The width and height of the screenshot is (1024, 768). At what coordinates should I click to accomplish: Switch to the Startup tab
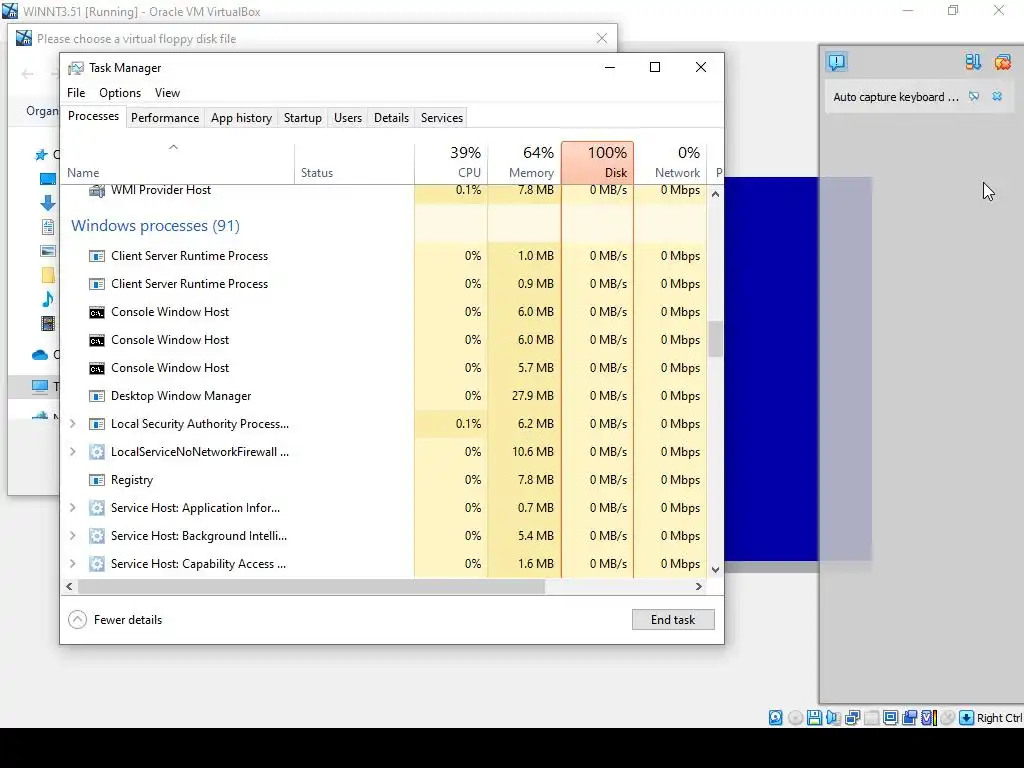coord(302,118)
